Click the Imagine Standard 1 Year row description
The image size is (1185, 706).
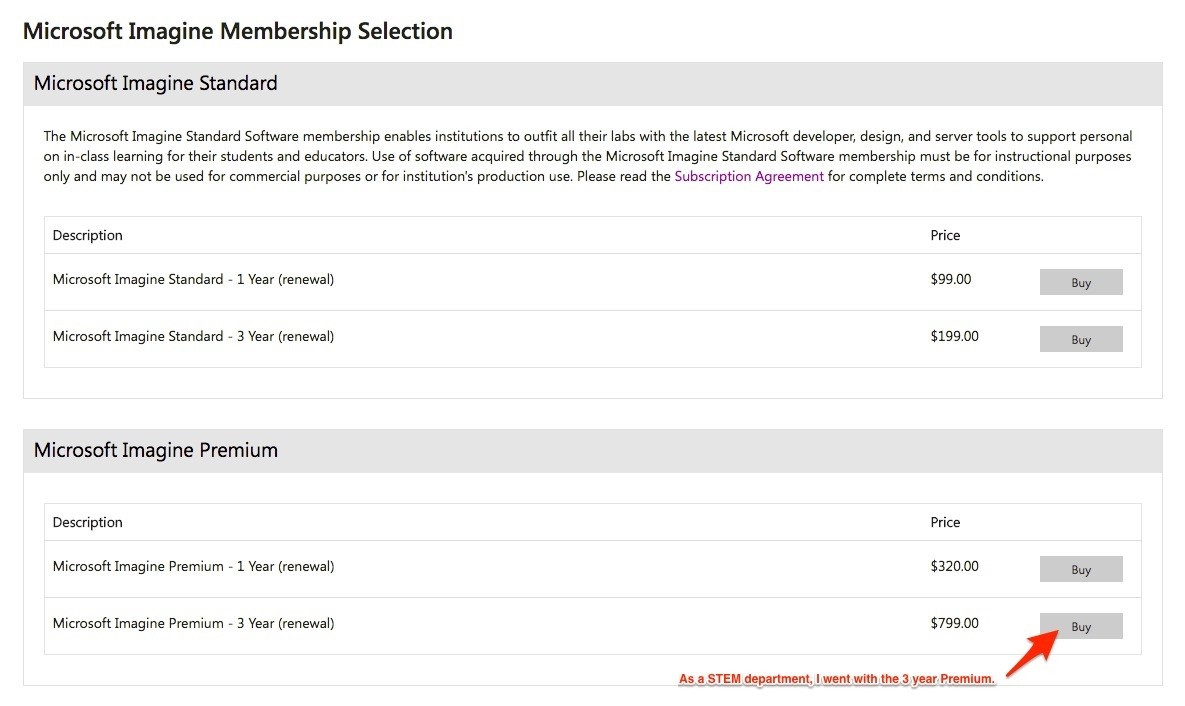(x=193, y=279)
